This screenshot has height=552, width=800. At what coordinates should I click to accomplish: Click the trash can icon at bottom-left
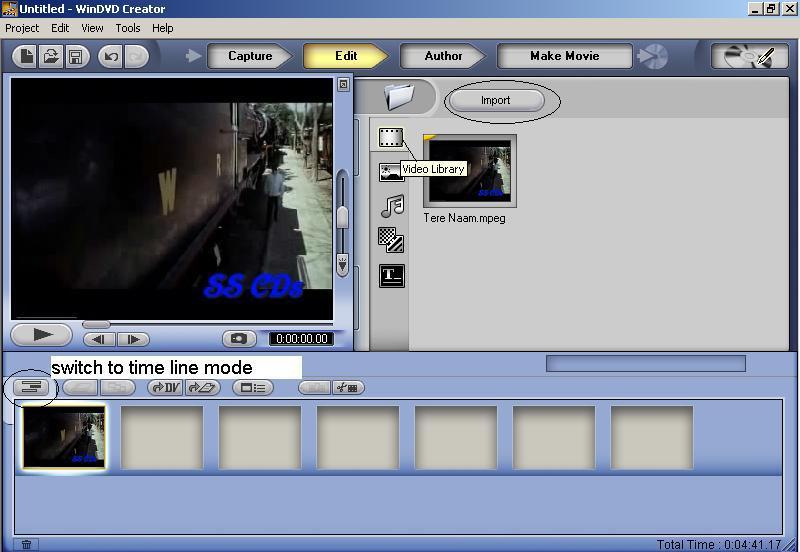click(26, 544)
